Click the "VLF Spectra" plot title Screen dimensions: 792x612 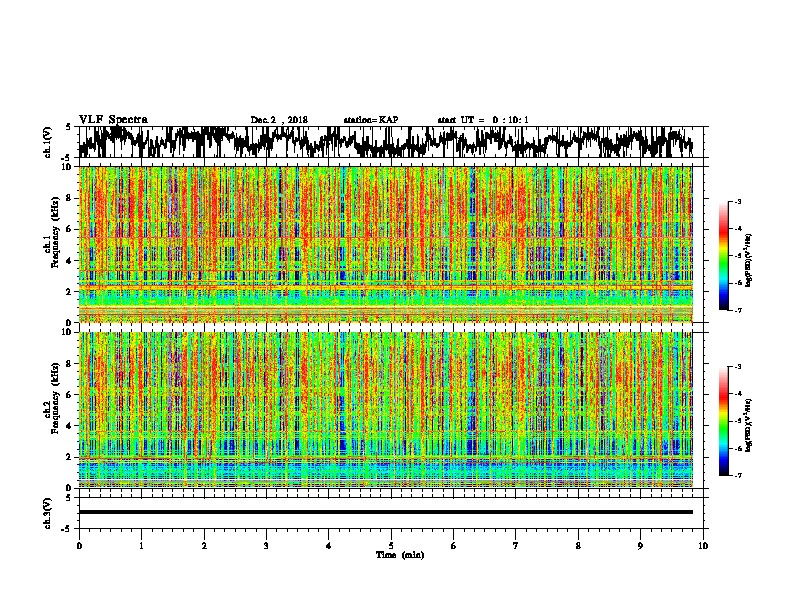pos(113,120)
